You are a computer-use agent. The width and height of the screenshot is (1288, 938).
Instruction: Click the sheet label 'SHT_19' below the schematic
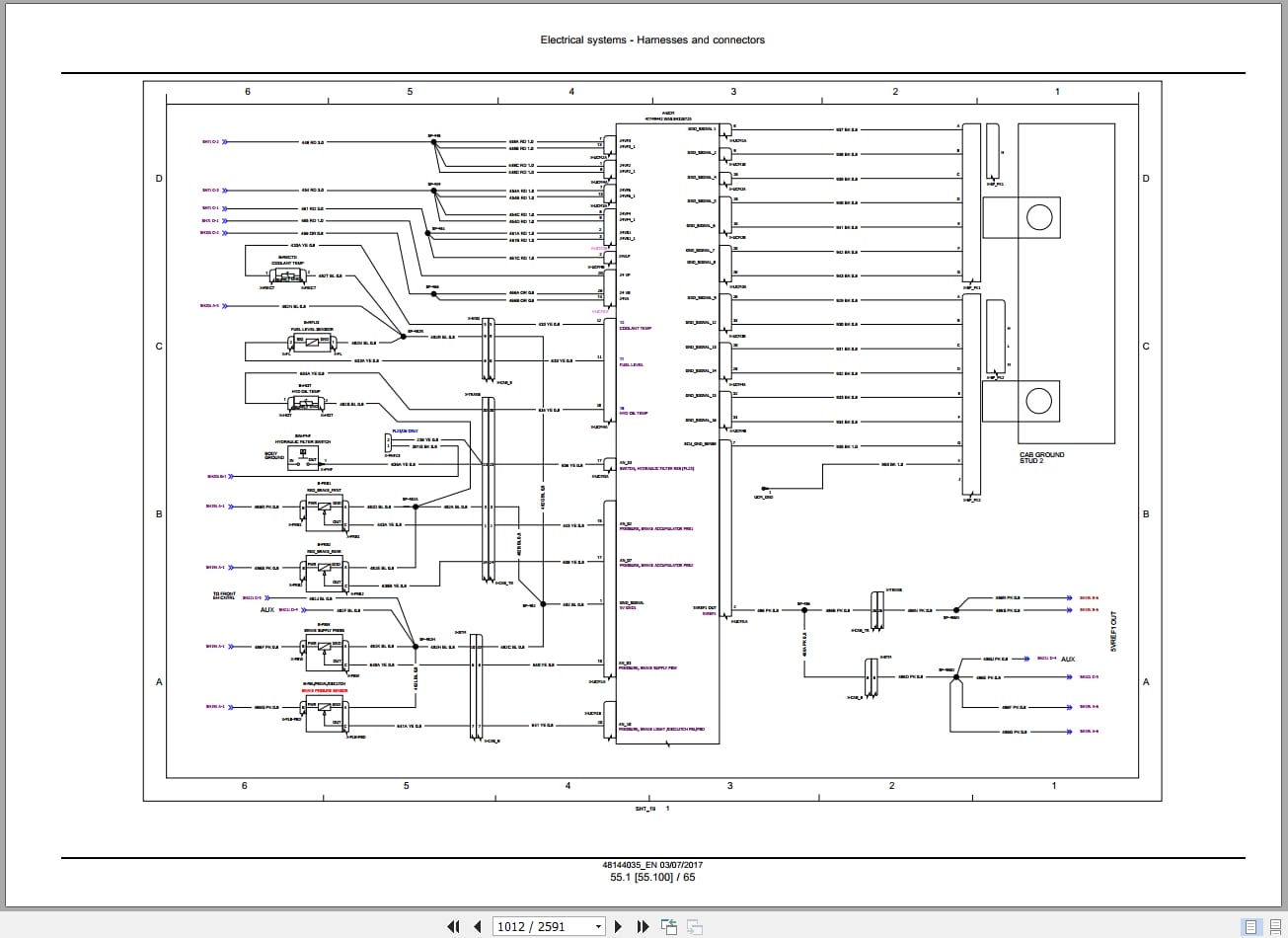point(645,808)
